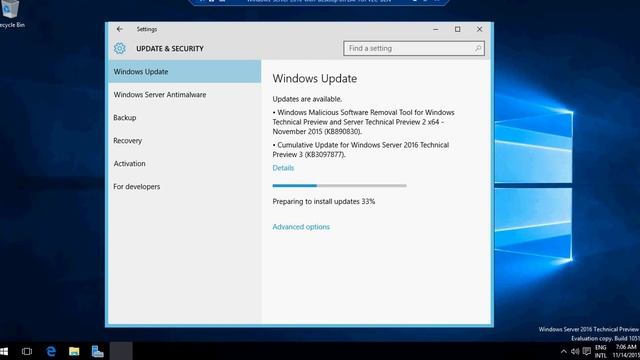Image resolution: width=640 pixels, height=360 pixels.
Task: Click the search magnifier in Find a setting
Action: [x=478, y=48]
